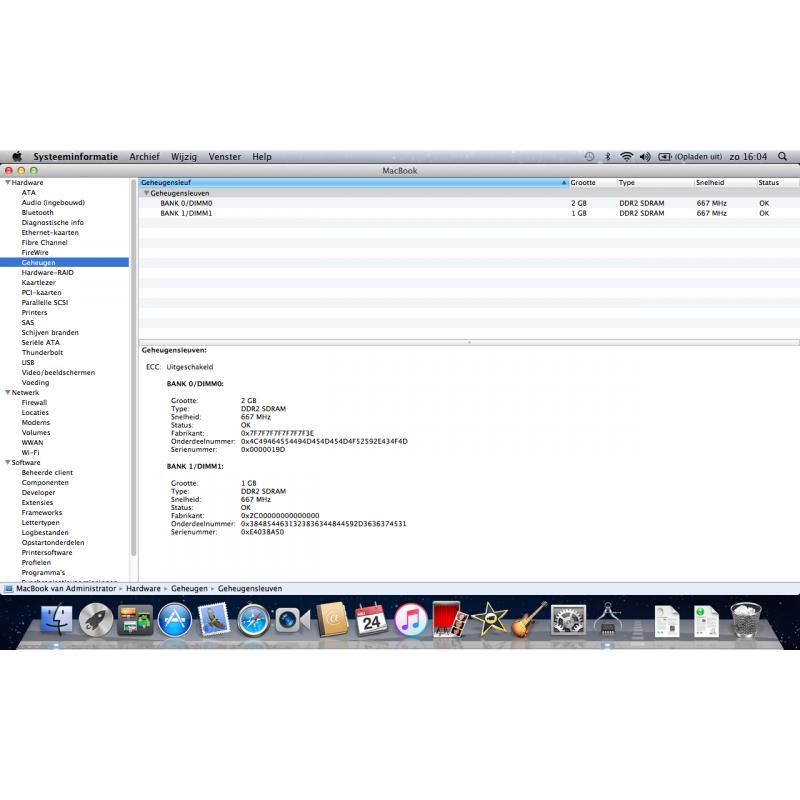Select Firewall under Netwerk

coord(34,402)
